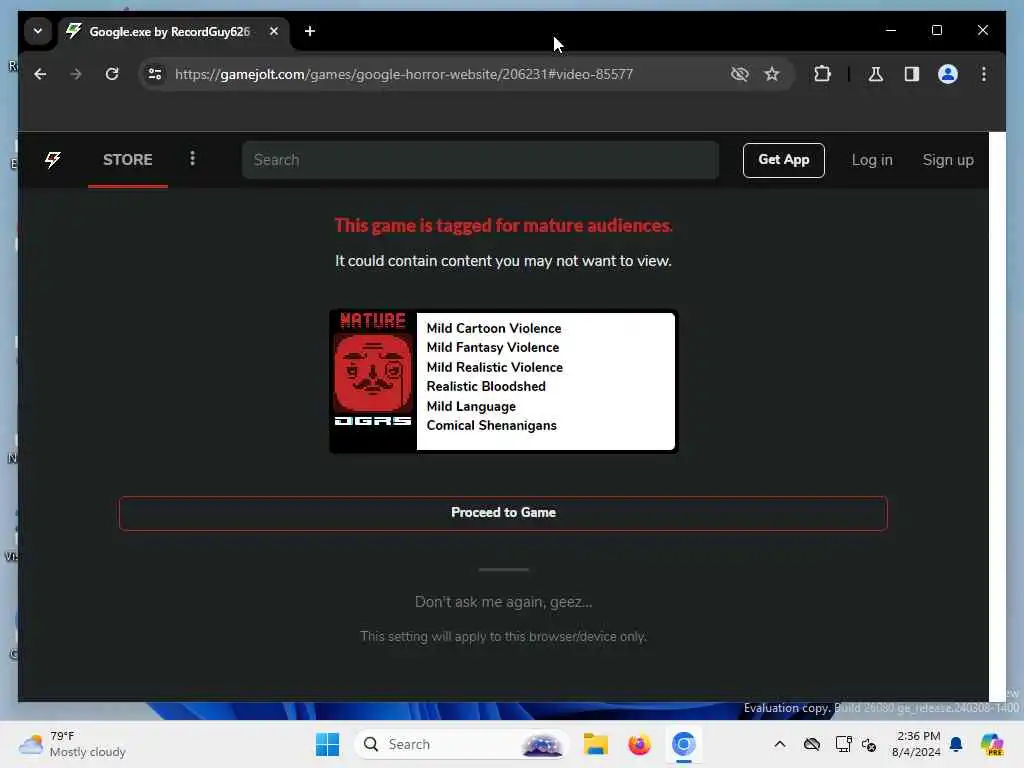The image size is (1024, 768).
Task: Select the Google.exe by RecordGuy626 tab
Action: click(169, 31)
